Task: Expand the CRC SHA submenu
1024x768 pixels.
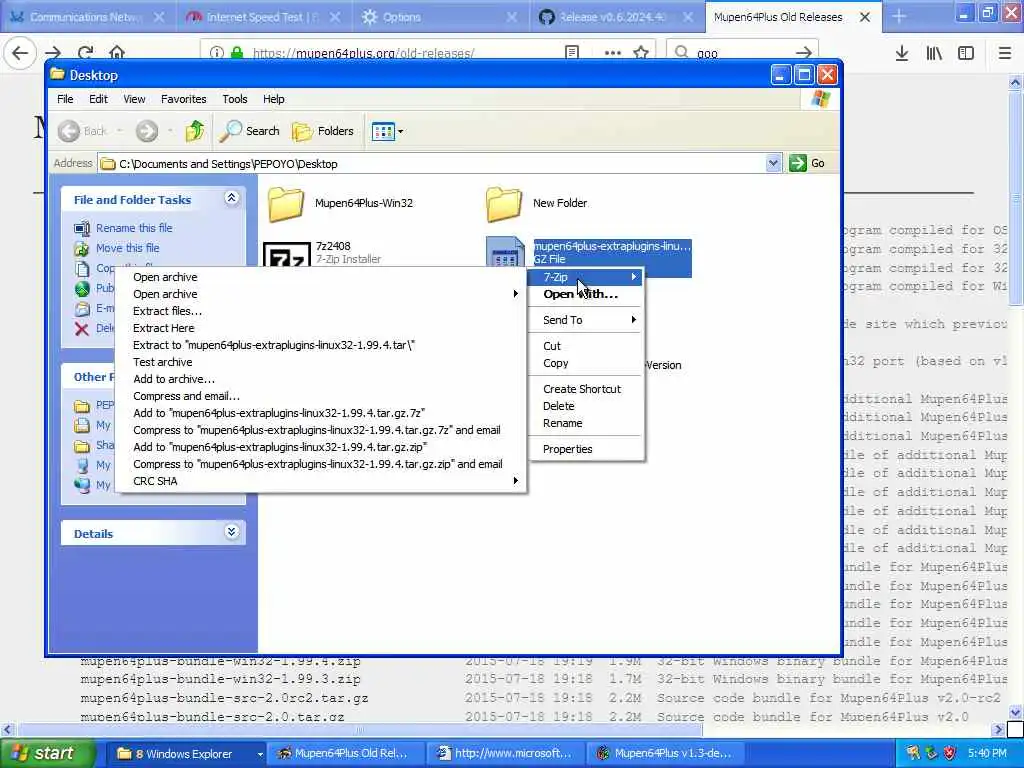Action: pyautogui.click(x=320, y=481)
